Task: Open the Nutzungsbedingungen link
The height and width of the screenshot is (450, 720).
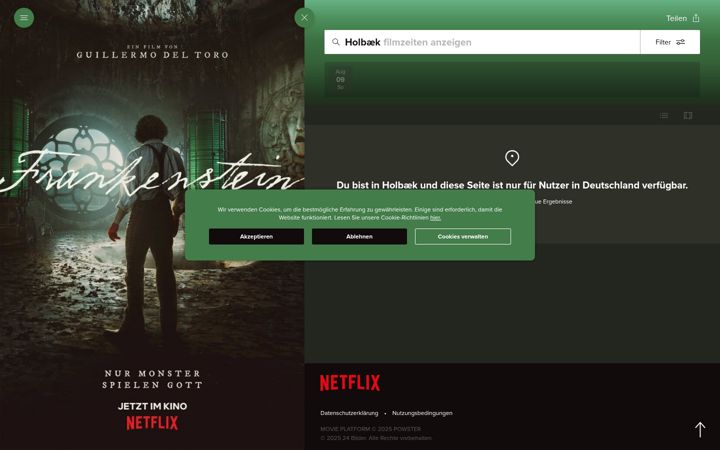Action: [422, 413]
